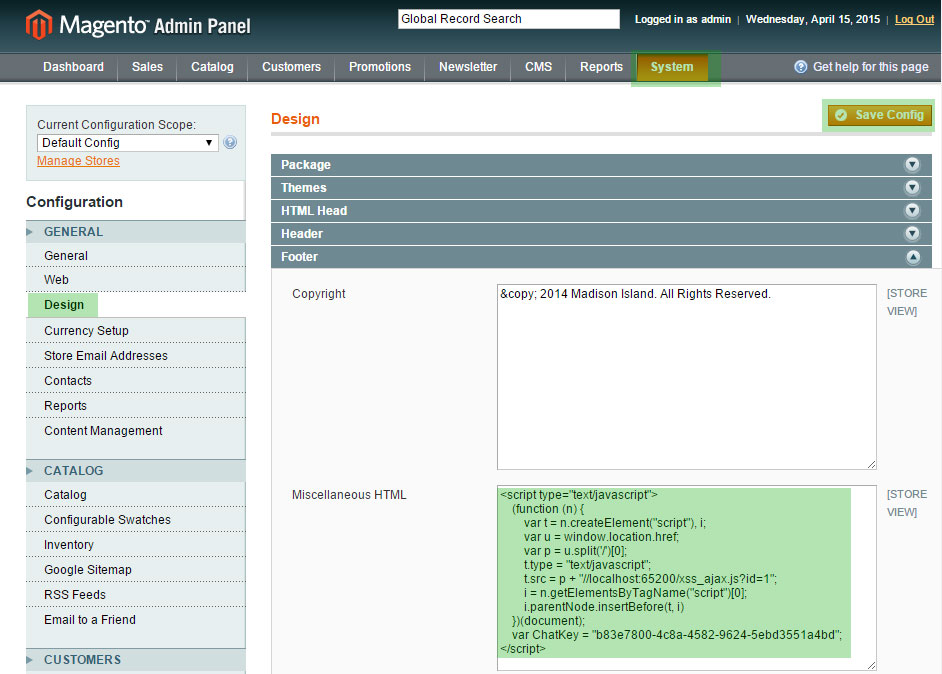The height and width of the screenshot is (674, 942).
Task: Click the Miscellaneous HTML field label
Action: (x=349, y=495)
